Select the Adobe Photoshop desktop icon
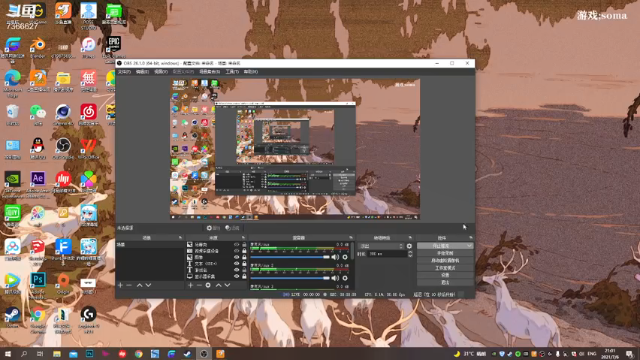 coord(38,284)
